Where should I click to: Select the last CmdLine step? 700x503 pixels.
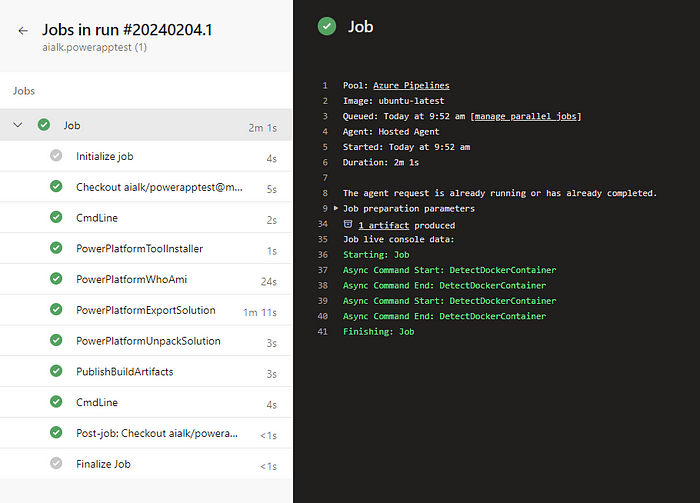point(146,402)
